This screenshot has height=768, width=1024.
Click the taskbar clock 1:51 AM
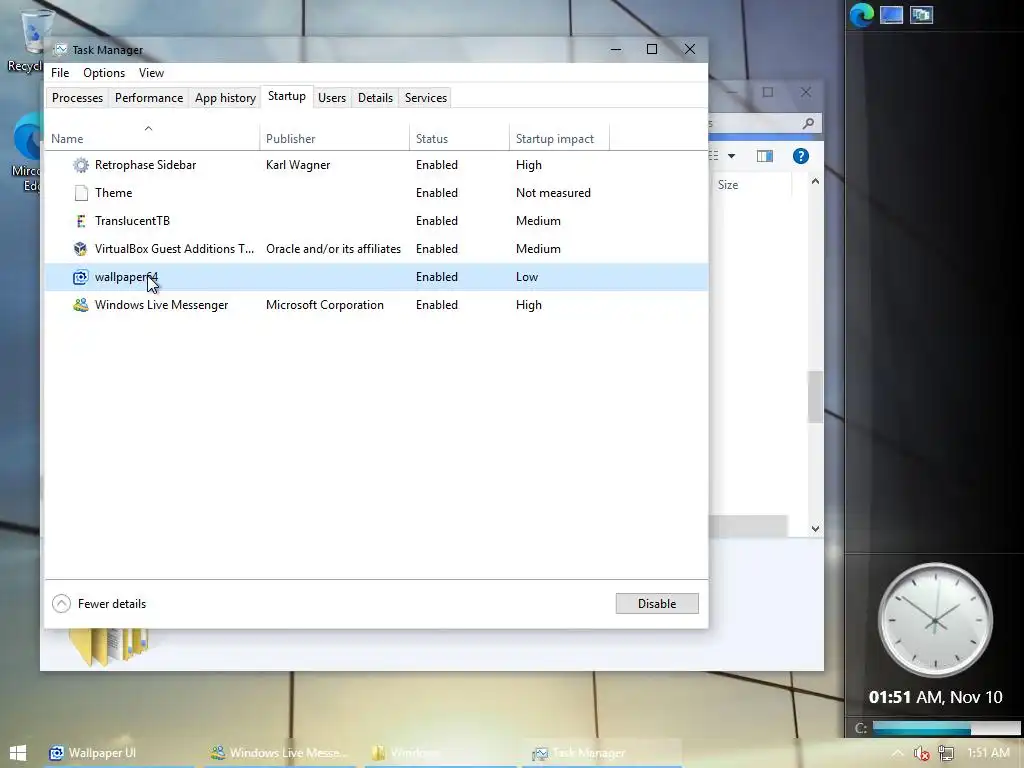point(988,753)
